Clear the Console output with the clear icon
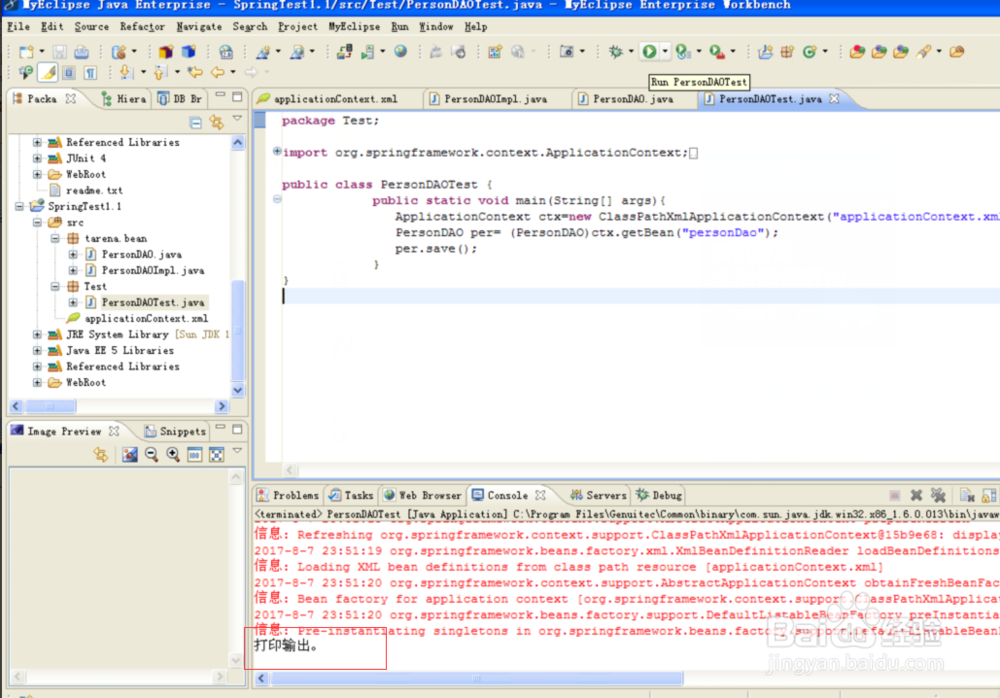The image size is (1000, 698). (965, 494)
